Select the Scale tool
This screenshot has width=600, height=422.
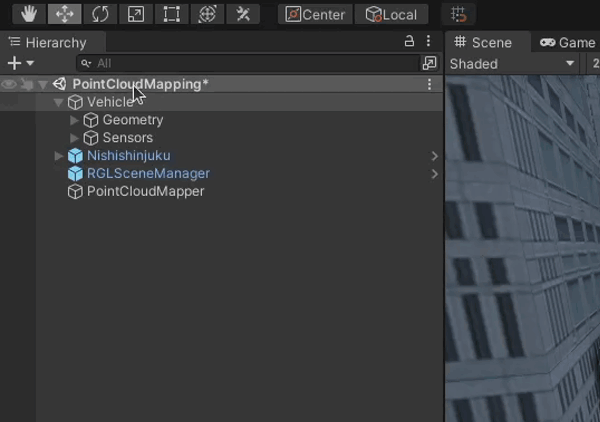[135, 14]
